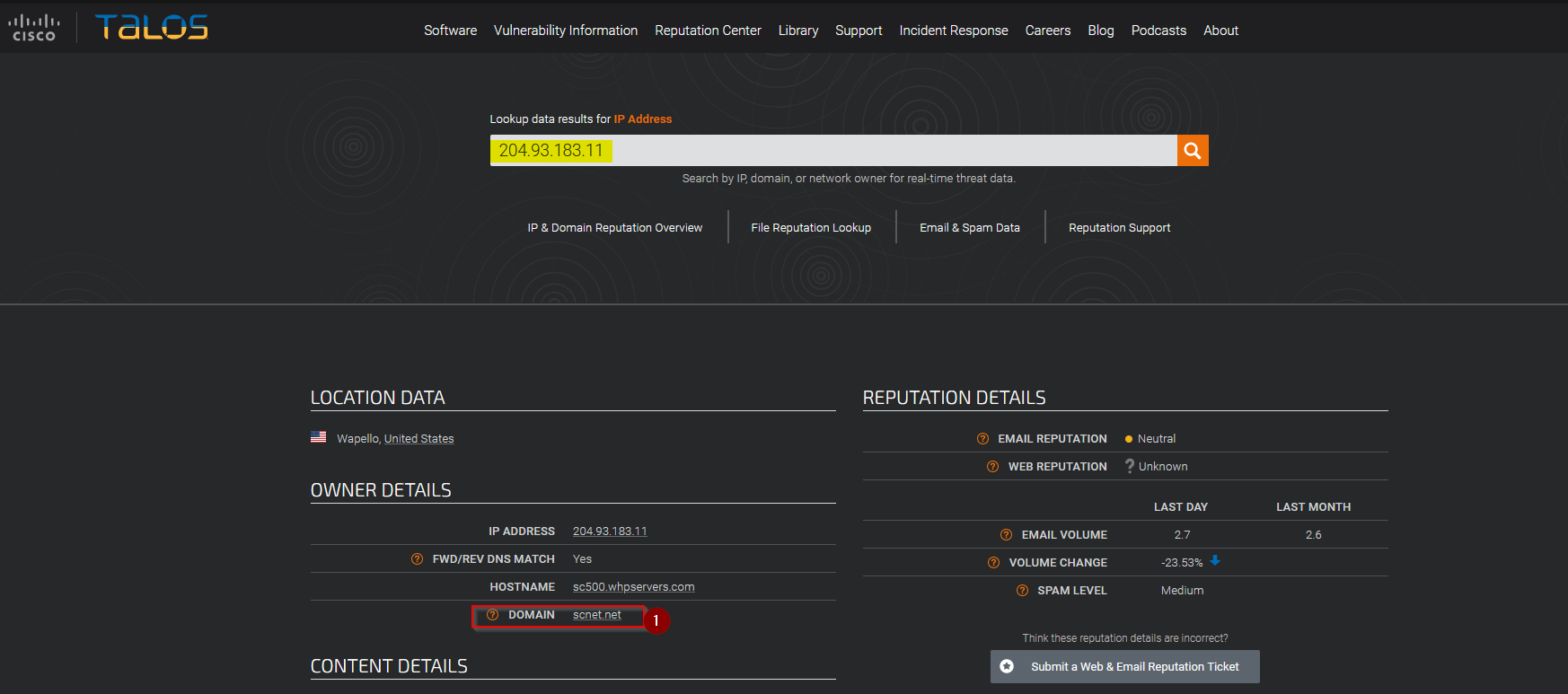The width and height of the screenshot is (1568, 694).
Task: Click the Cisco logo
Action: pyautogui.click(x=34, y=27)
